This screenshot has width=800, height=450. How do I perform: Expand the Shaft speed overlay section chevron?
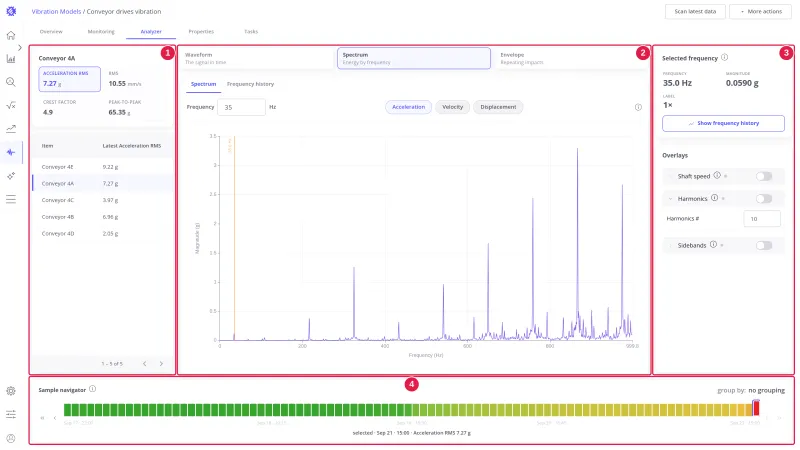pyautogui.click(x=670, y=176)
